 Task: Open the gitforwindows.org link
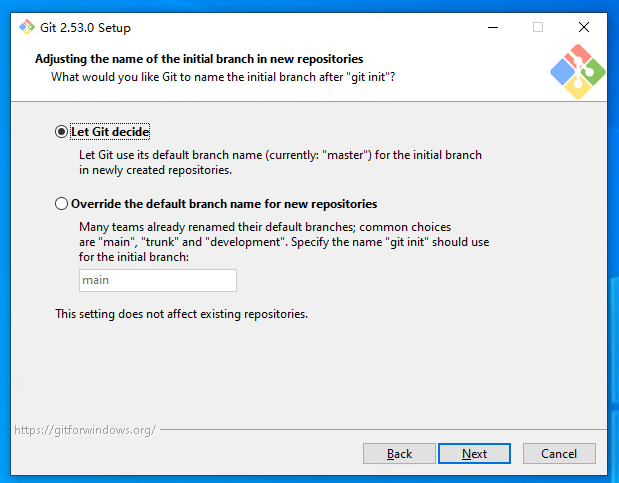click(84, 430)
